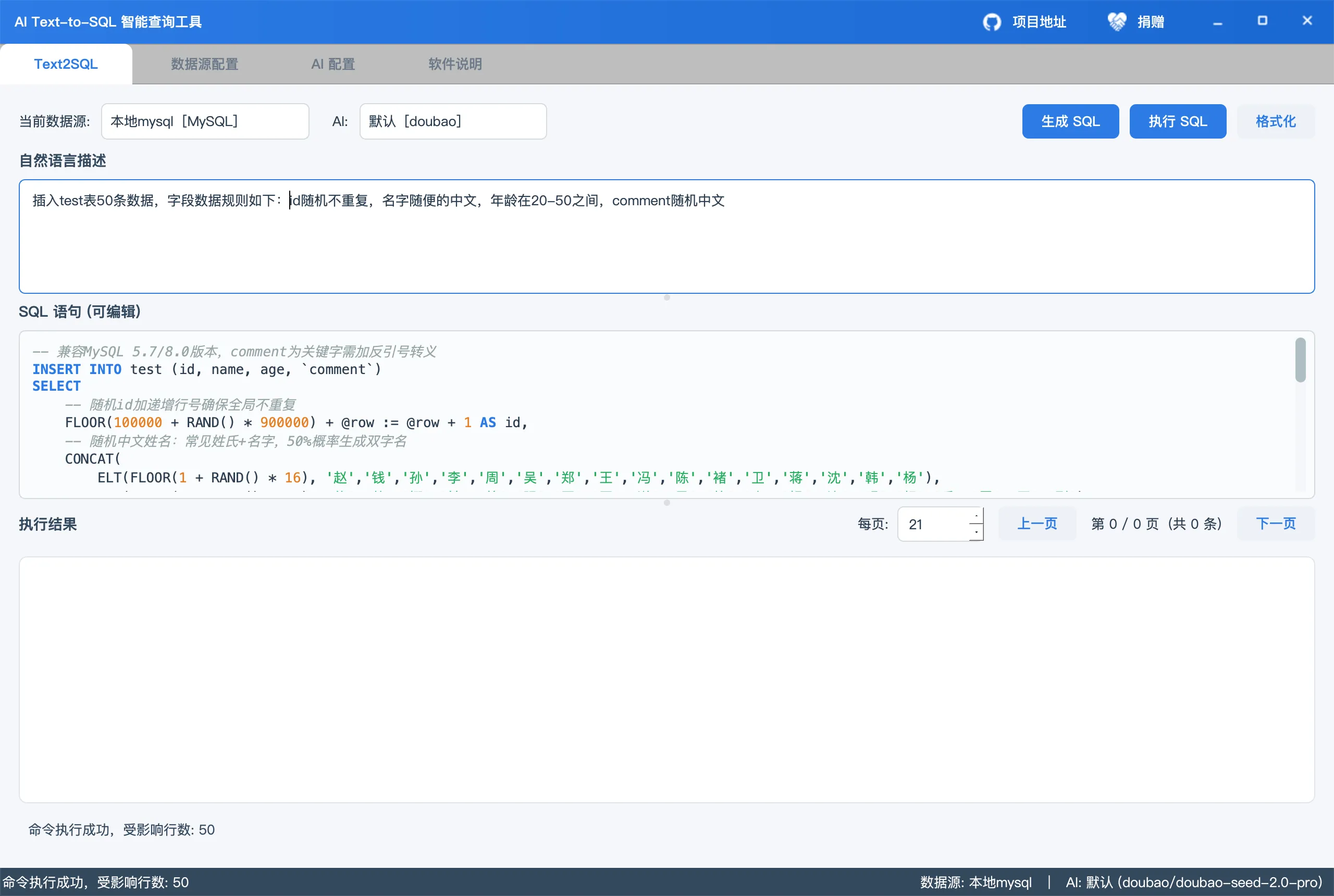Click the 兼容MySQL 5.7/8.0 comment line
The width and height of the screenshot is (1334, 896).
tap(234, 352)
